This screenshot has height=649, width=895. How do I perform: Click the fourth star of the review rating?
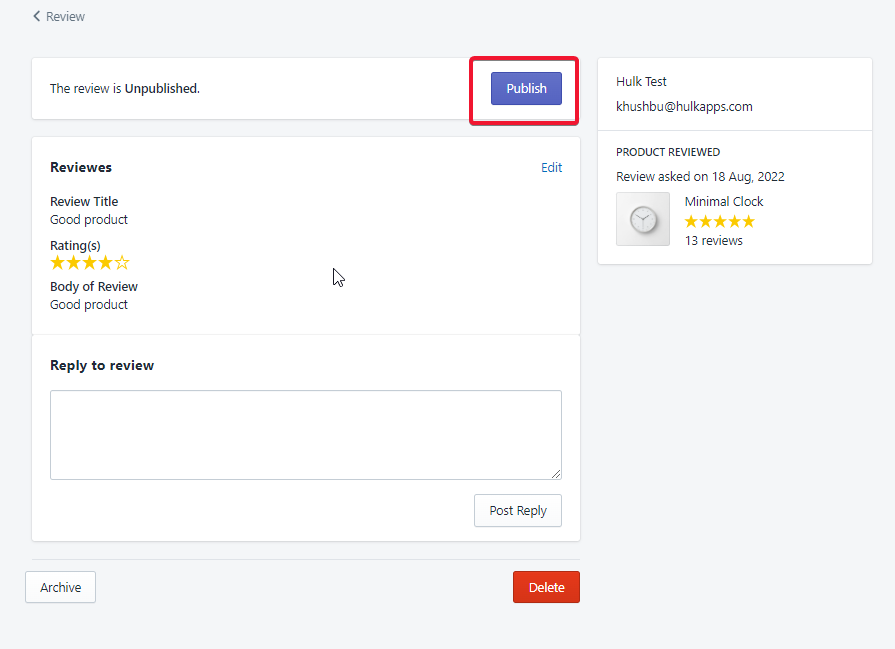point(106,263)
